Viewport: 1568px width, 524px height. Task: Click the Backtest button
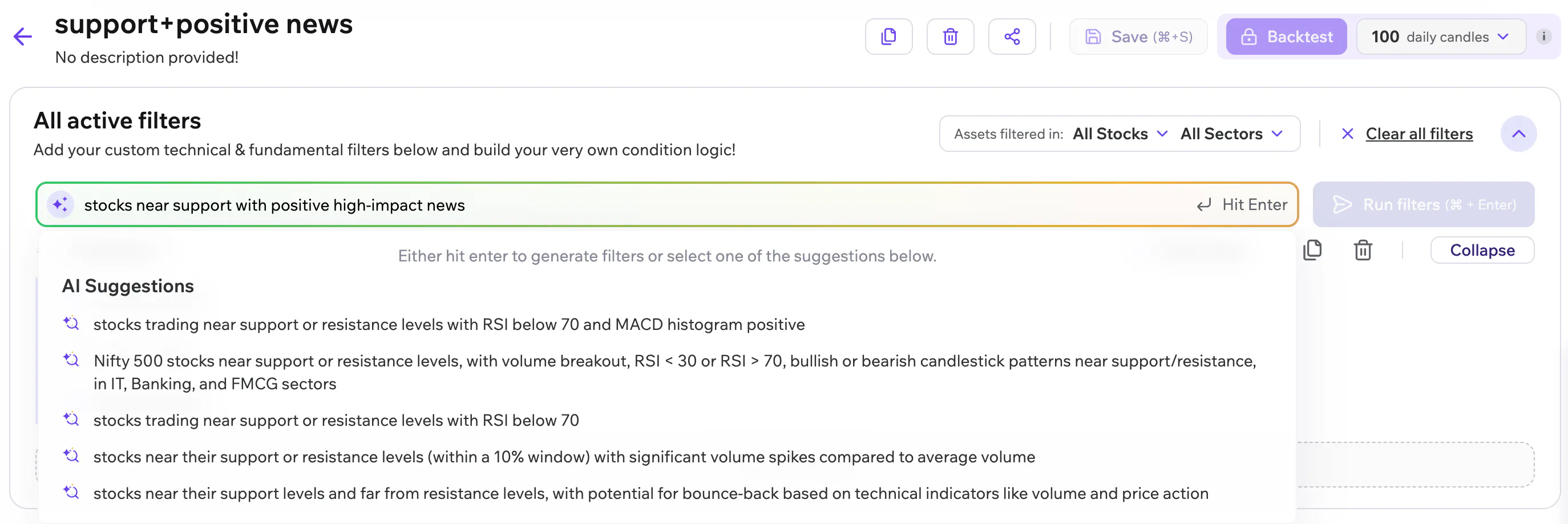click(x=1286, y=37)
